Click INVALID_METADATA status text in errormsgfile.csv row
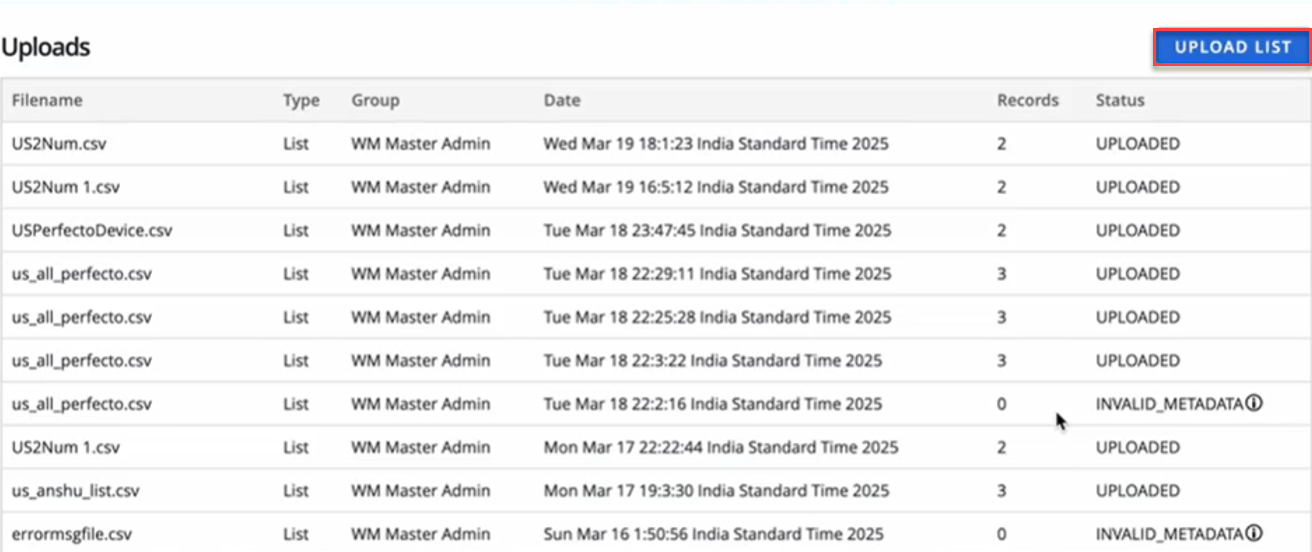 pyautogui.click(x=1169, y=534)
